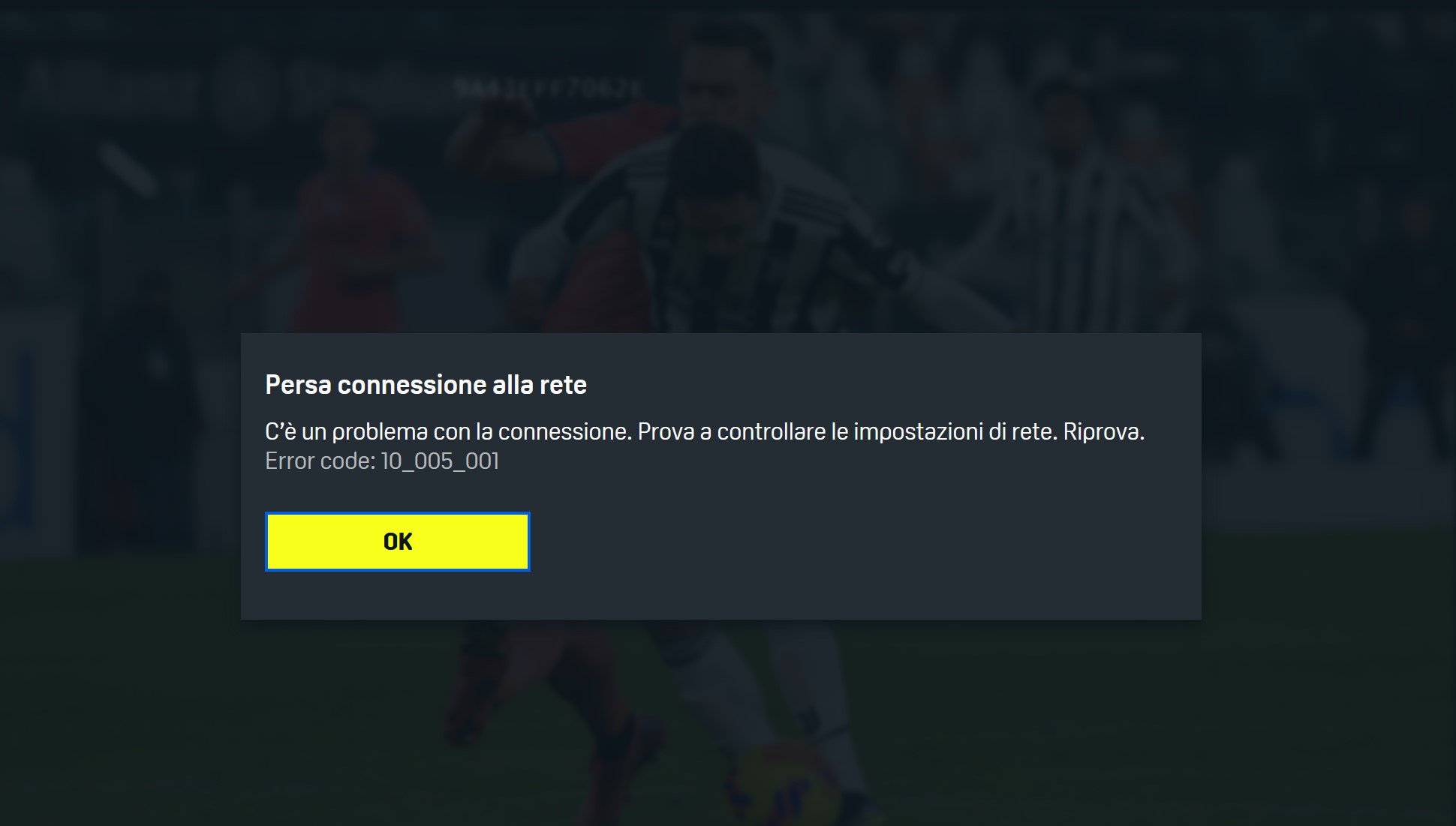
Task: Click the 'Error code:' label
Action: tap(320, 461)
